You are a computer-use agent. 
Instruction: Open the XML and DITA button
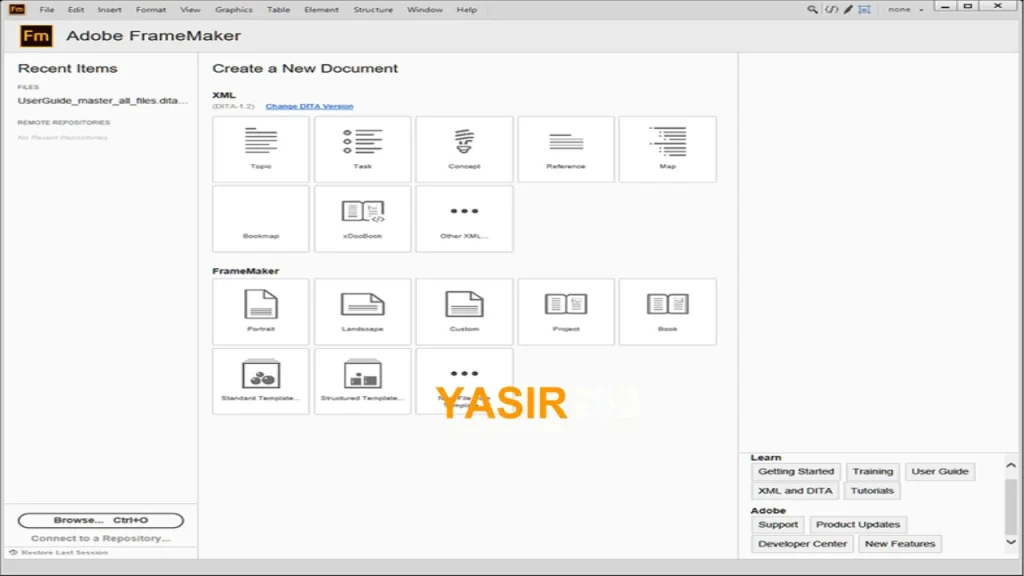(x=795, y=491)
